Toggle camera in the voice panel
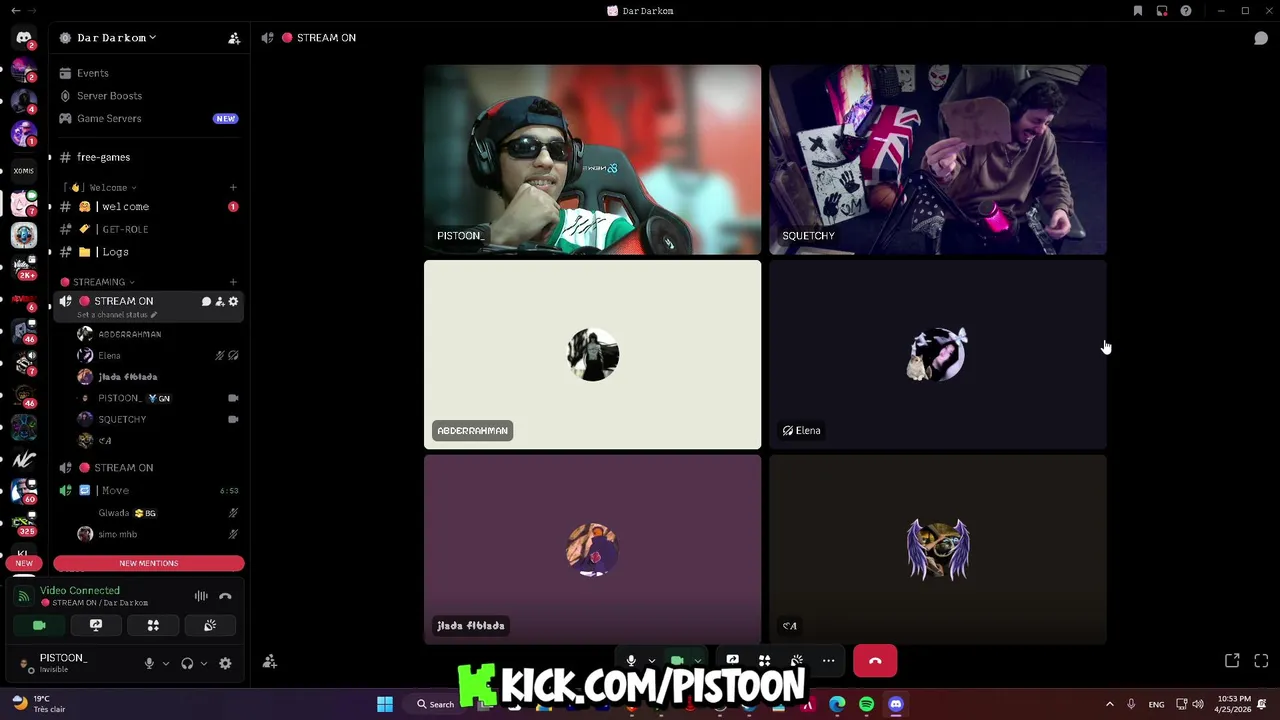This screenshot has width=1280, height=720. tap(39, 625)
